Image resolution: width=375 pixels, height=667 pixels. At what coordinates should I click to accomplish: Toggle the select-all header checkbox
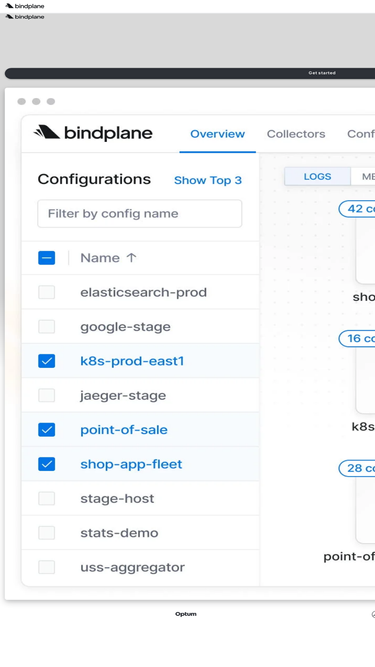point(46,258)
